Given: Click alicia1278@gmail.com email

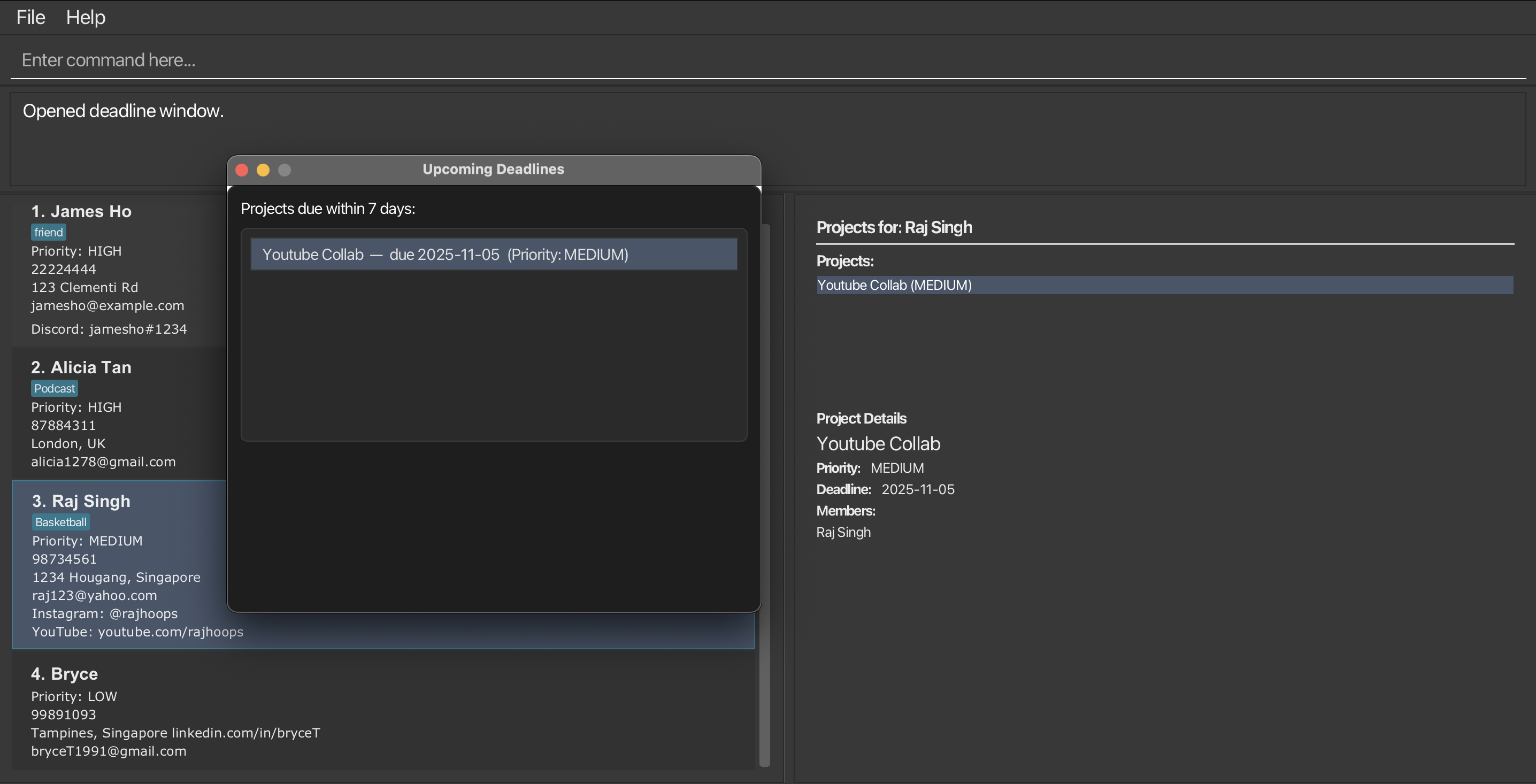Looking at the screenshot, I should tap(103, 462).
